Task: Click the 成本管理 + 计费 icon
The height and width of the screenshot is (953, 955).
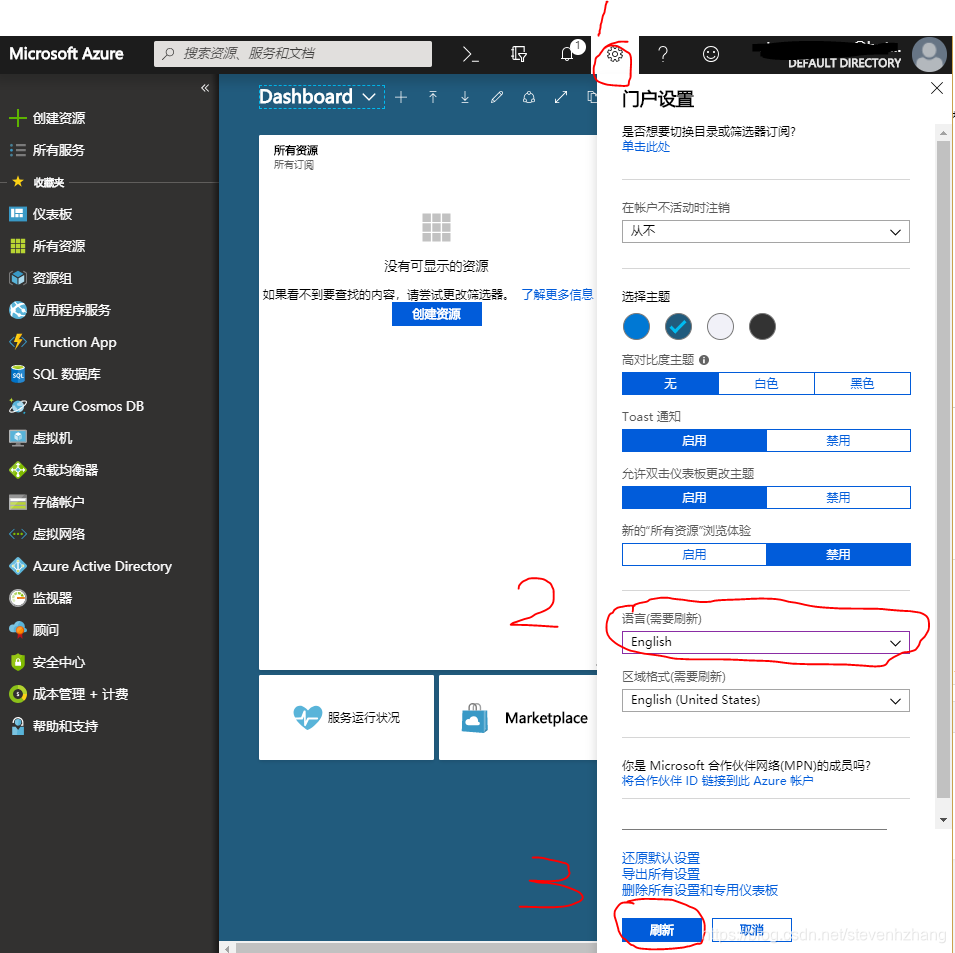Action: click(18, 694)
